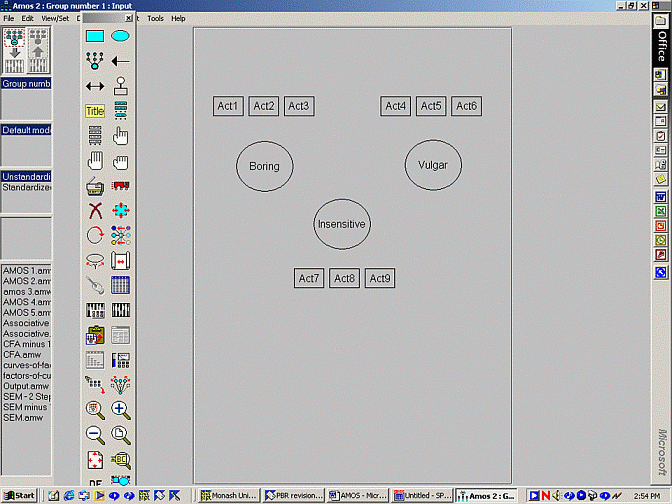
Task: Pick the double-headed covariance arrow tool
Action: tap(95, 86)
